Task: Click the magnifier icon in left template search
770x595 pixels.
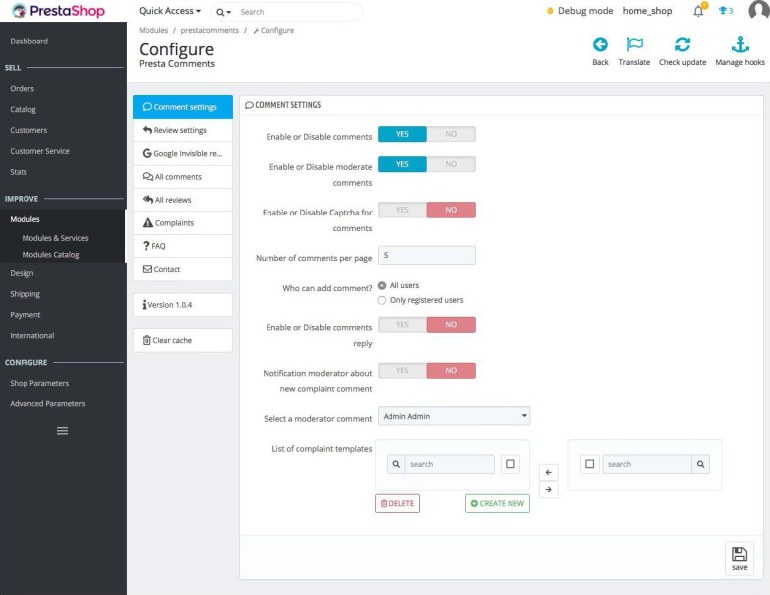Action: (396, 464)
